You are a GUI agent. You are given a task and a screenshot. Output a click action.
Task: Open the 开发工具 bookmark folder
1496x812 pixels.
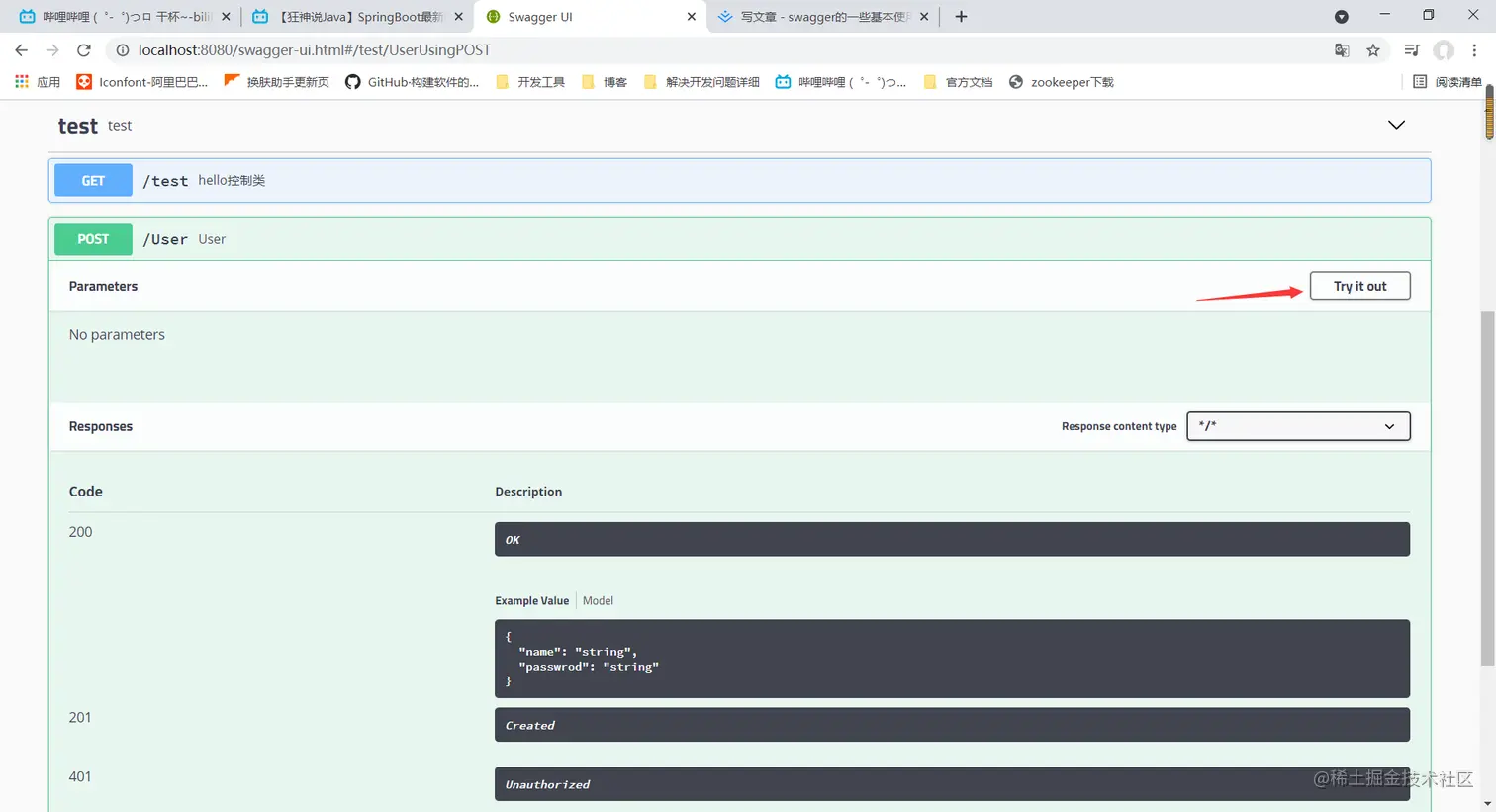tap(530, 82)
